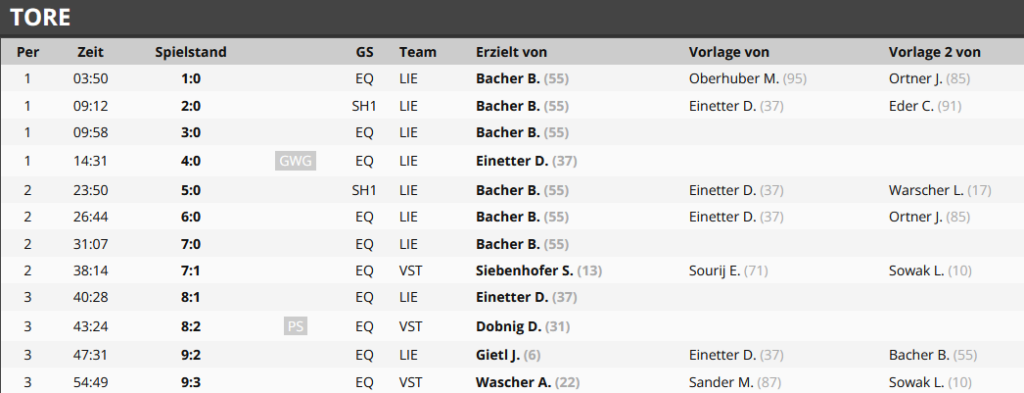Image resolution: width=1024 pixels, height=393 pixels.
Task: Open Oberhuber M. assist link
Action: pyautogui.click(x=733, y=79)
